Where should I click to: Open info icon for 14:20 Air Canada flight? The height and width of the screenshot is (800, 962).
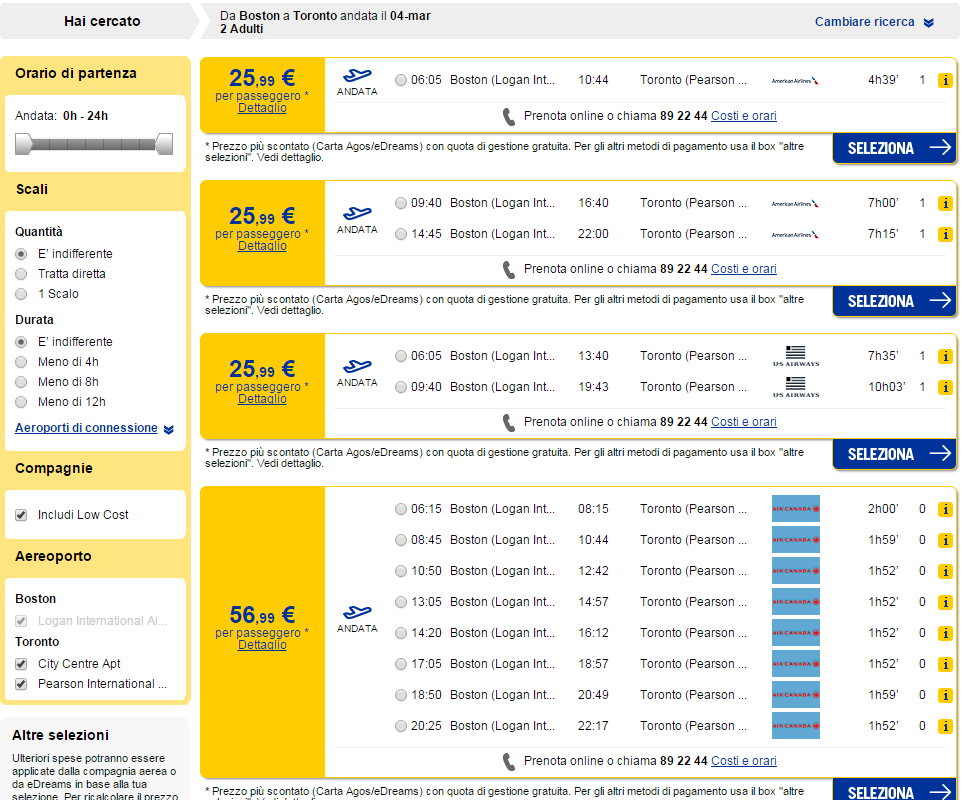click(x=945, y=633)
